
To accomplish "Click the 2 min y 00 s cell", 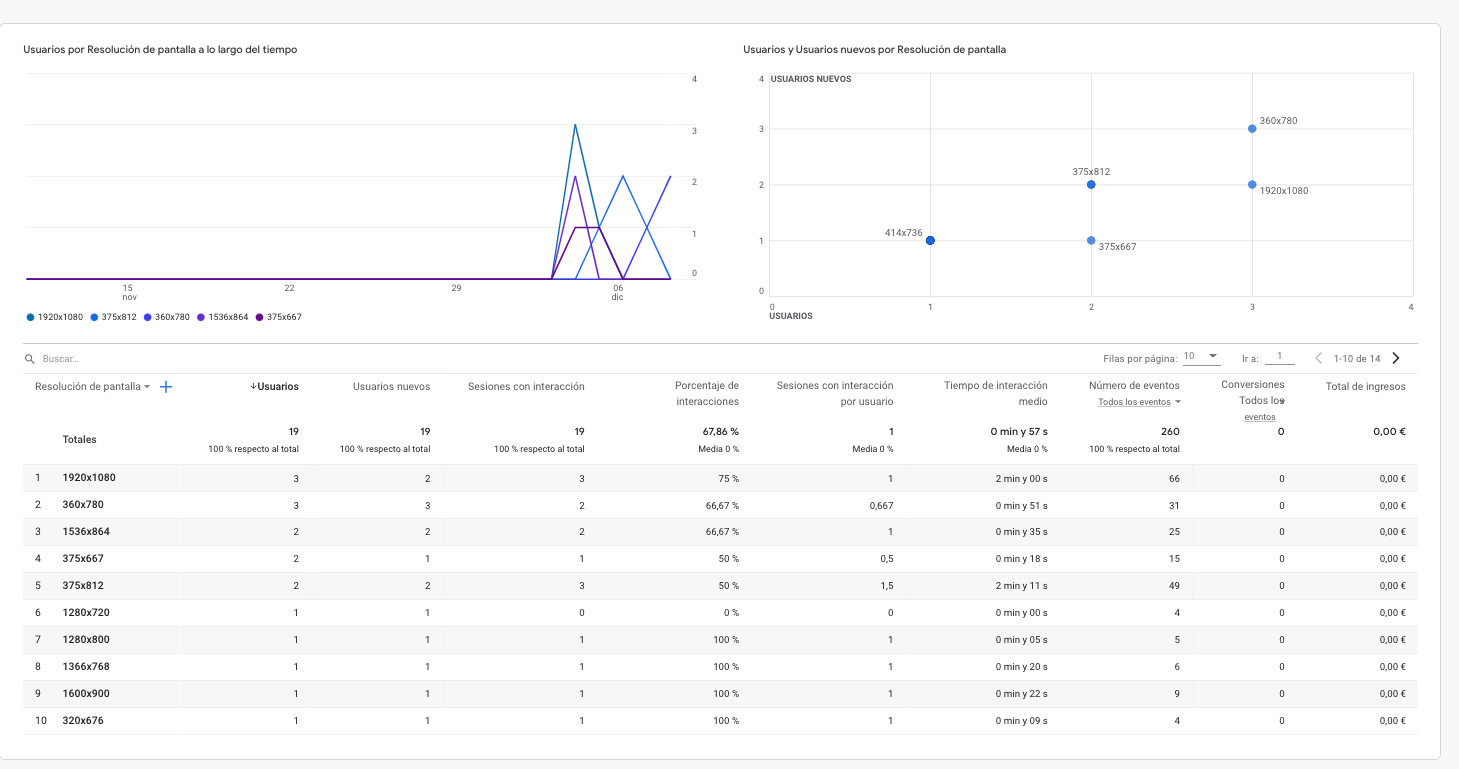I will [1021, 479].
